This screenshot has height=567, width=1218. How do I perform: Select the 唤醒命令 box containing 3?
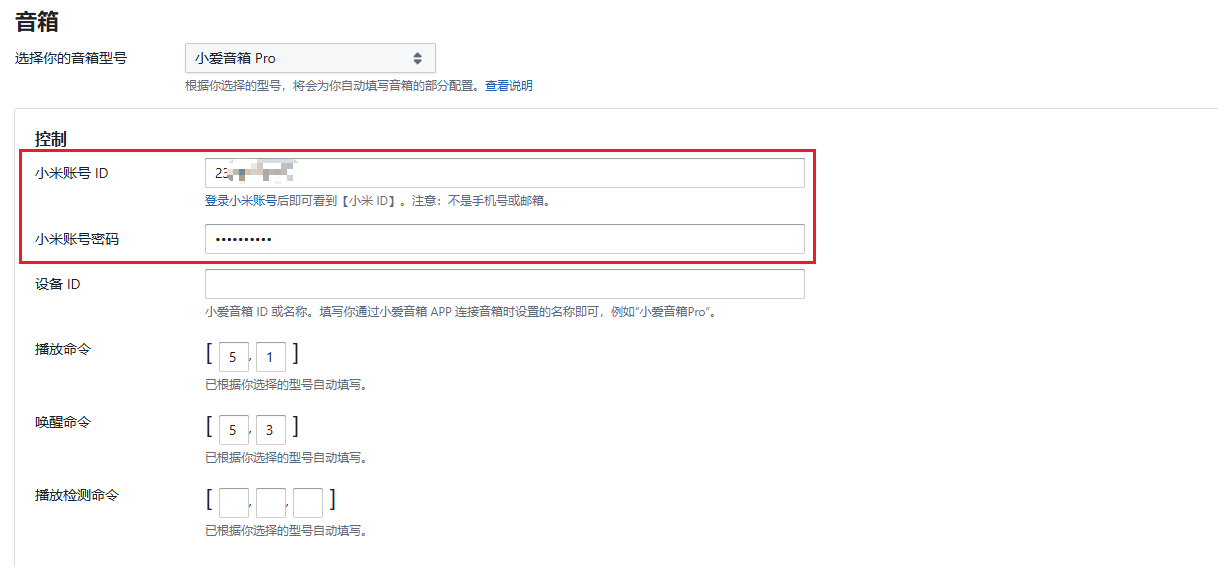[270, 430]
